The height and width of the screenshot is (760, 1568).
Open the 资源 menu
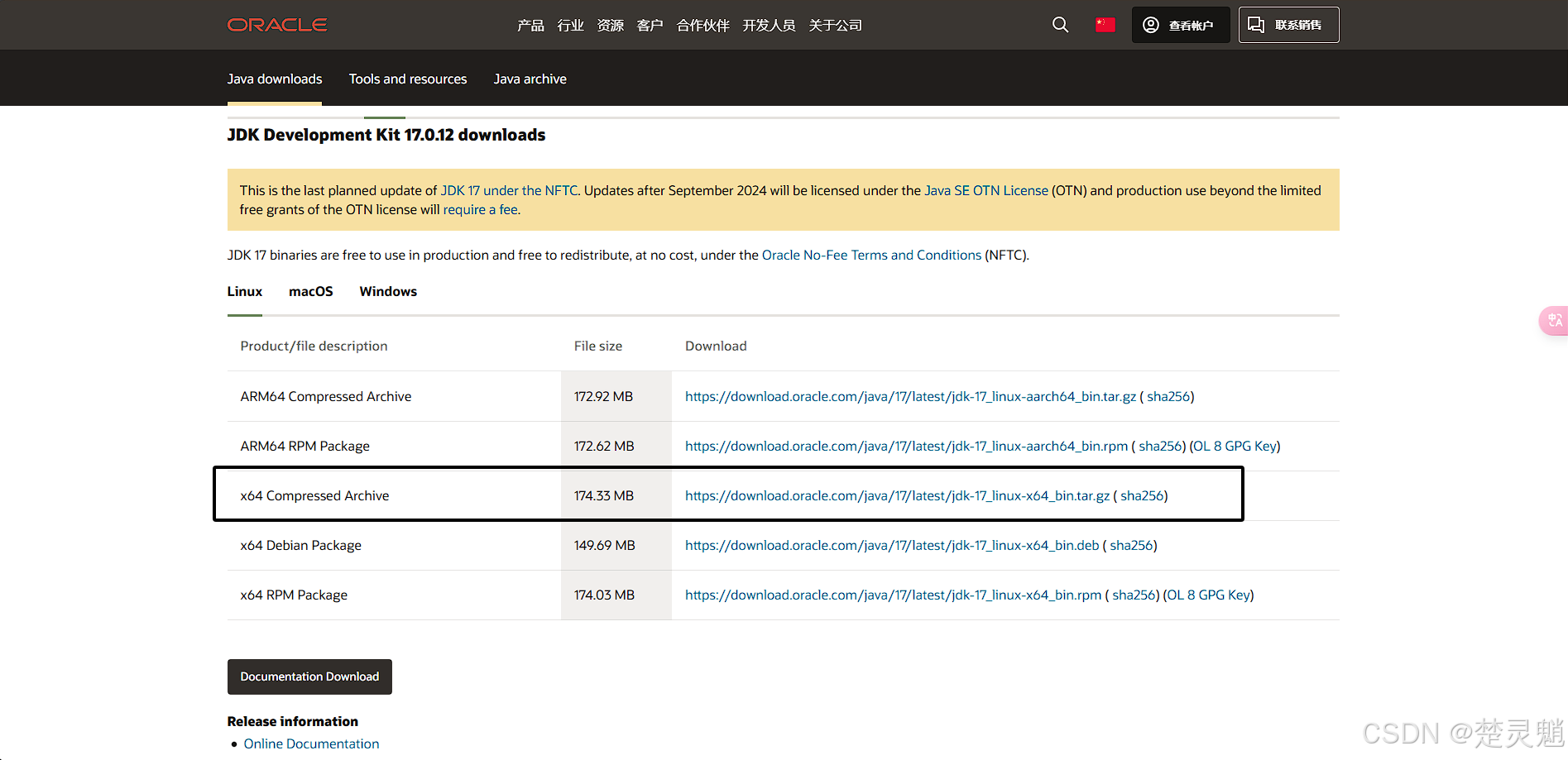click(610, 26)
